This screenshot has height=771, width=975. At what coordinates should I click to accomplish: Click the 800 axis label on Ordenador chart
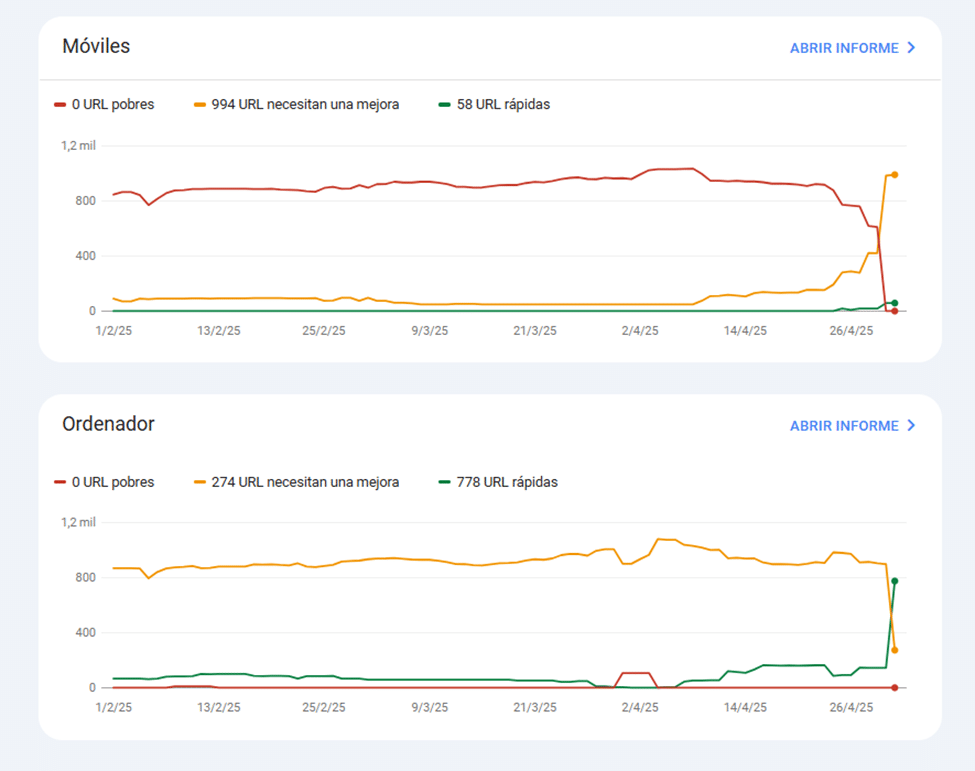(x=86, y=578)
